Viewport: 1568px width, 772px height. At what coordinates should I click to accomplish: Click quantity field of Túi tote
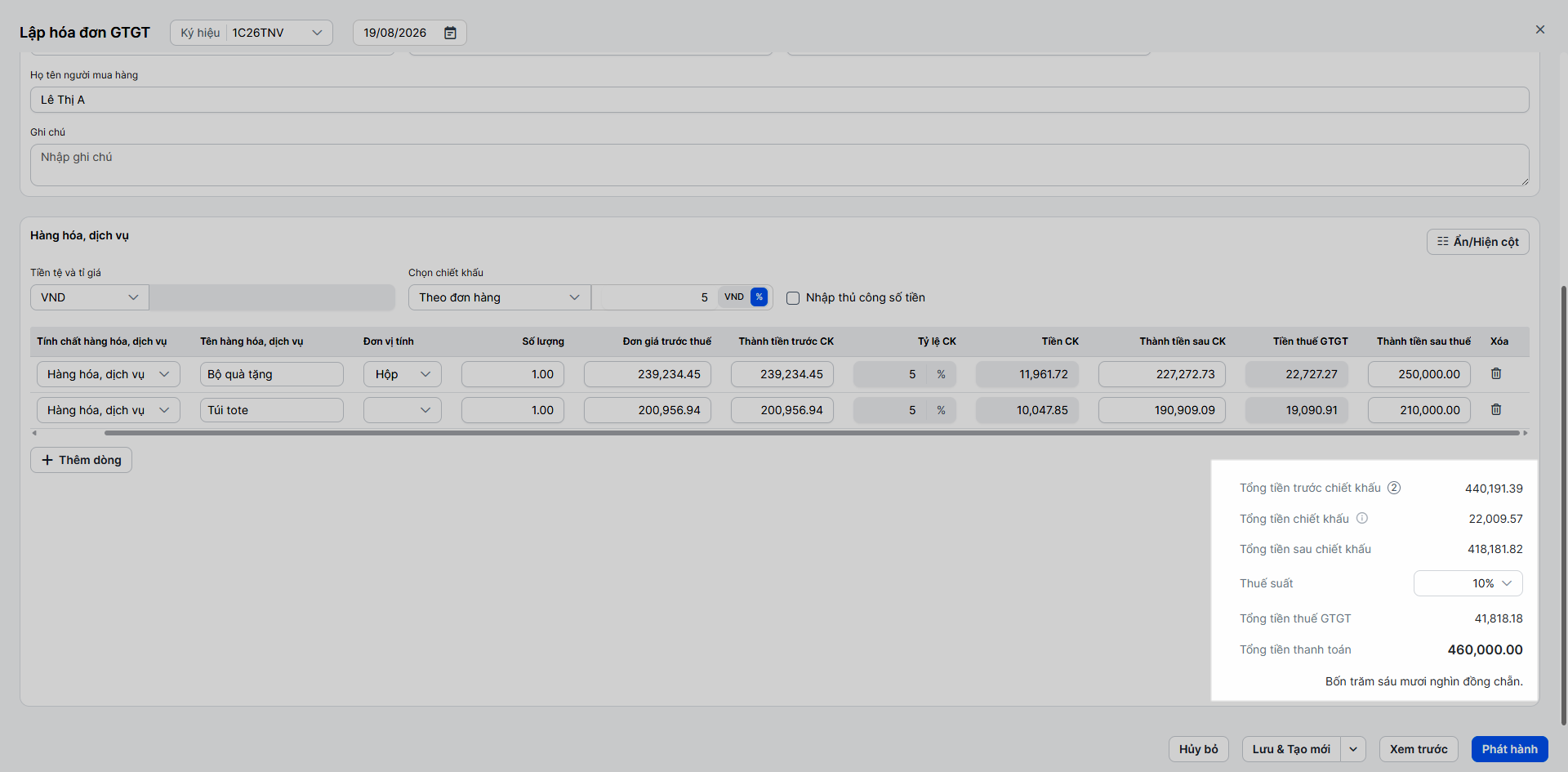click(513, 410)
